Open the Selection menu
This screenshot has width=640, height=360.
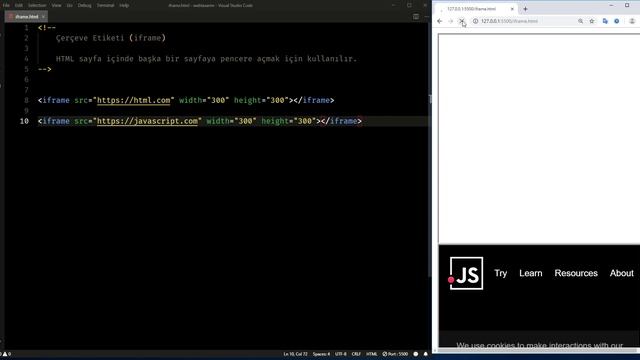[x=37, y=5]
